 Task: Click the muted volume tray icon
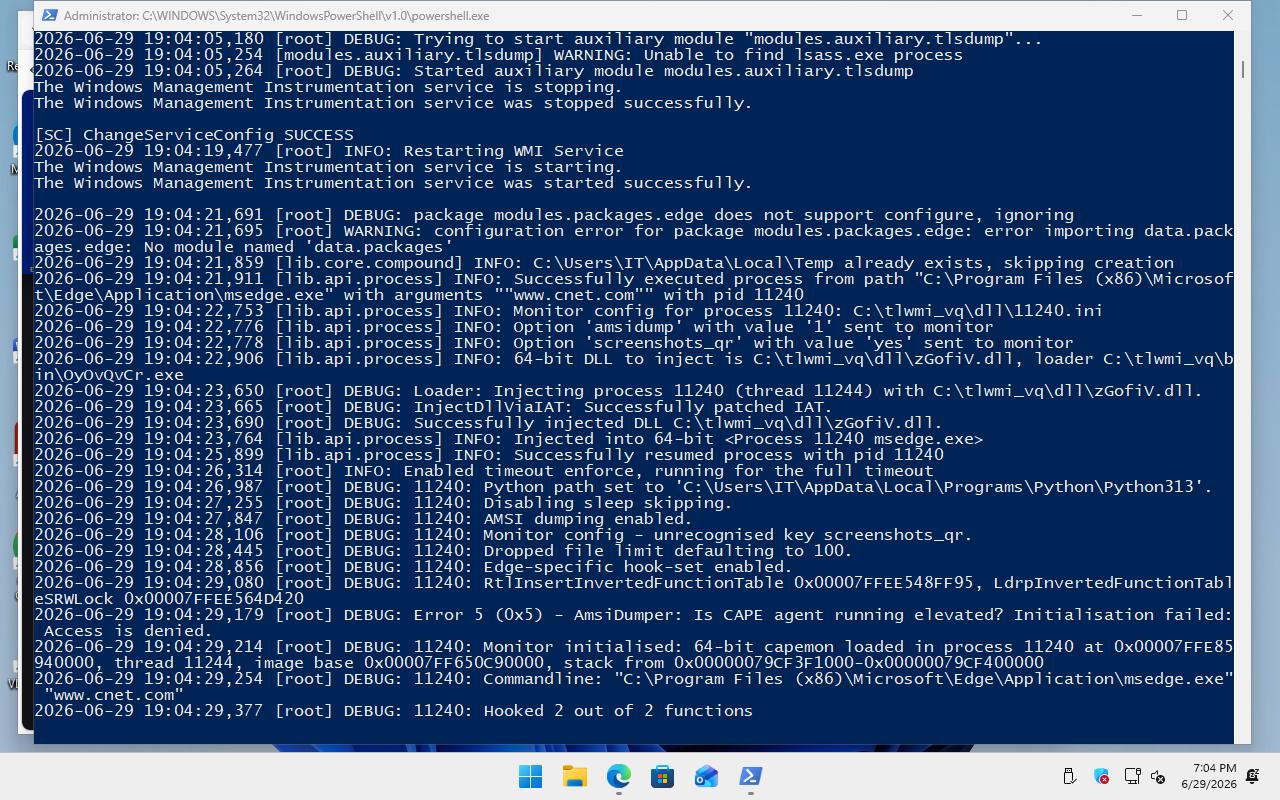pyautogui.click(x=1159, y=776)
